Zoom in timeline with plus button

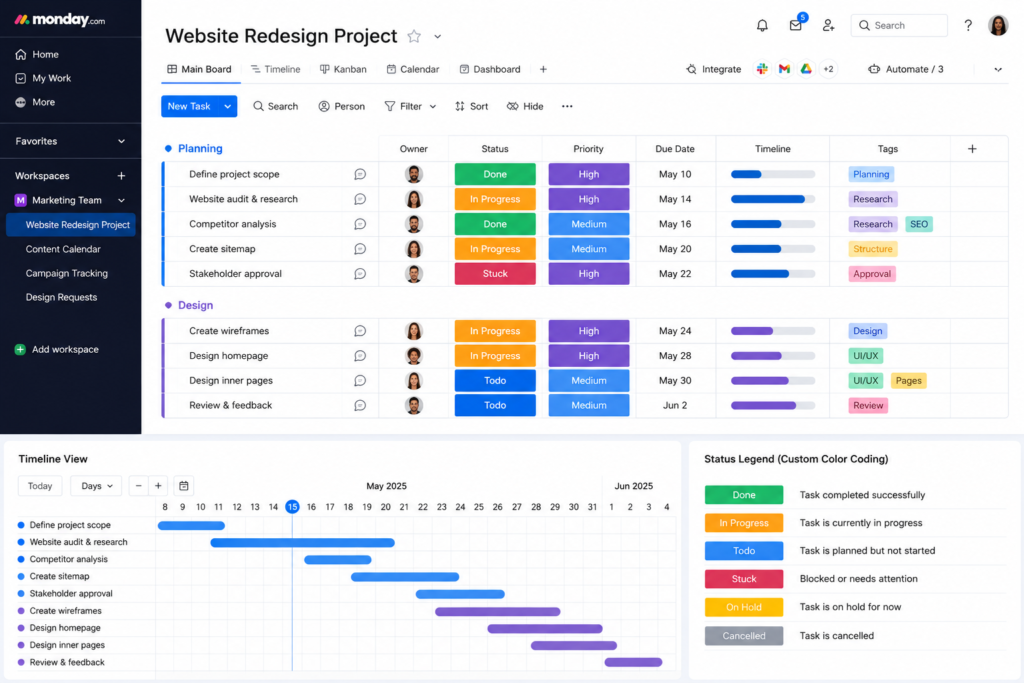tap(158, 486)
